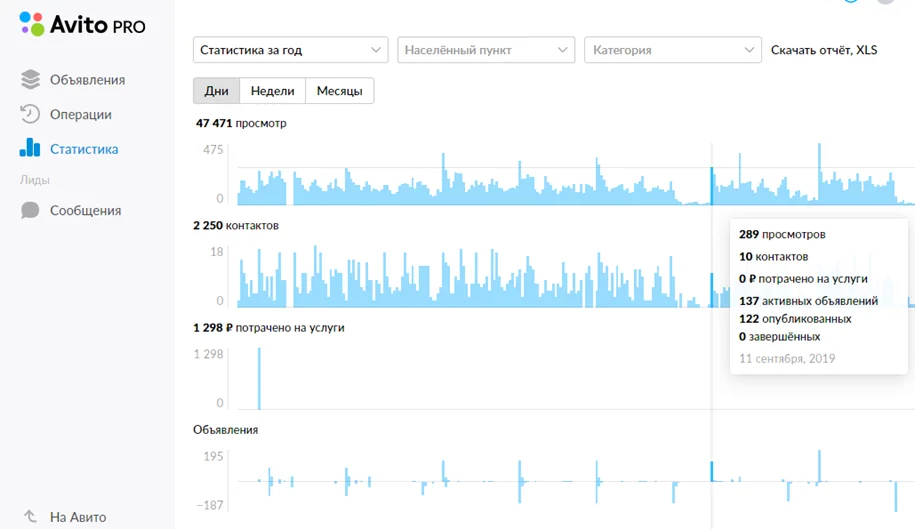The height and width of the screenshot is (529, 915).
Task: Click the 1 298 ₽ spending bar
Action: coord(259,379)
